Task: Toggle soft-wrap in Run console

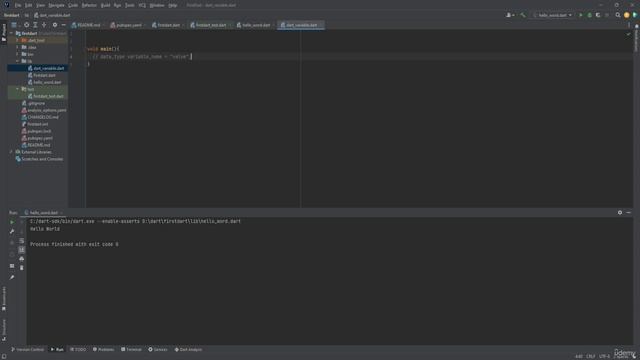Action: coord(22,241)
